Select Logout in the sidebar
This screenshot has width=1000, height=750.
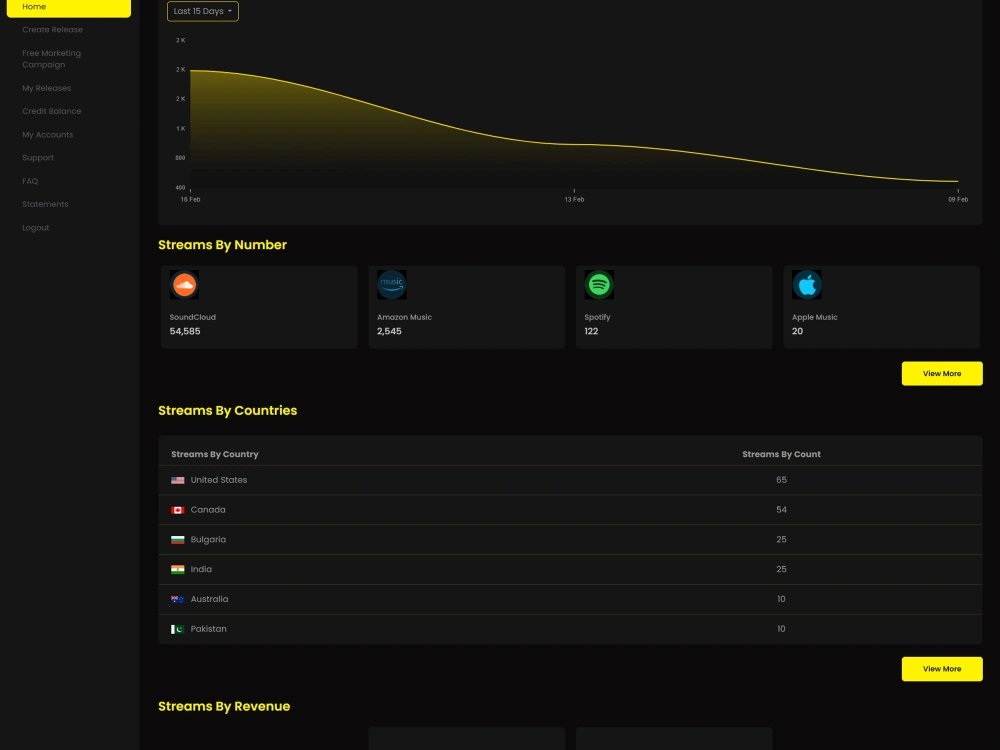36,228
